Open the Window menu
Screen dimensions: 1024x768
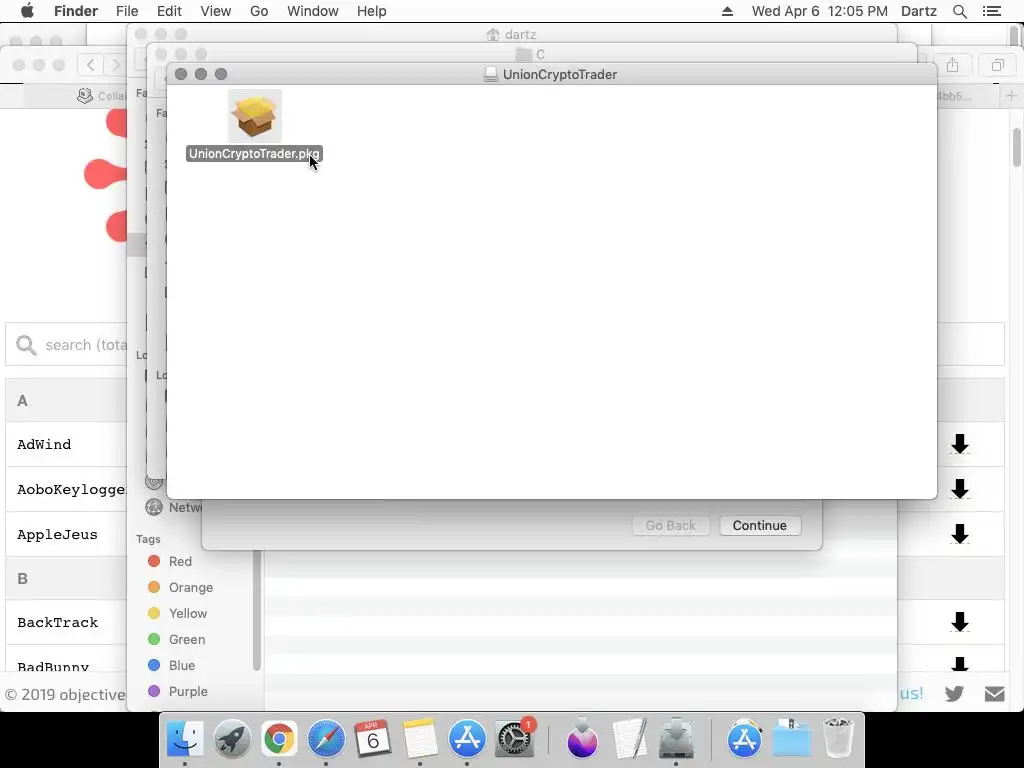[x=313, y=11]
